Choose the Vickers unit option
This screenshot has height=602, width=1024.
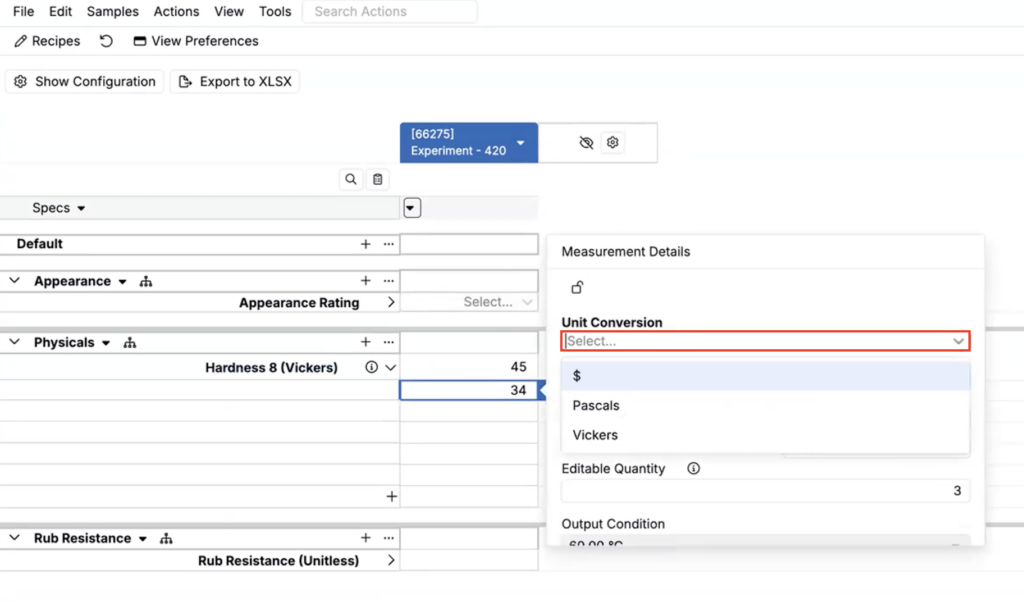[765, 435]
